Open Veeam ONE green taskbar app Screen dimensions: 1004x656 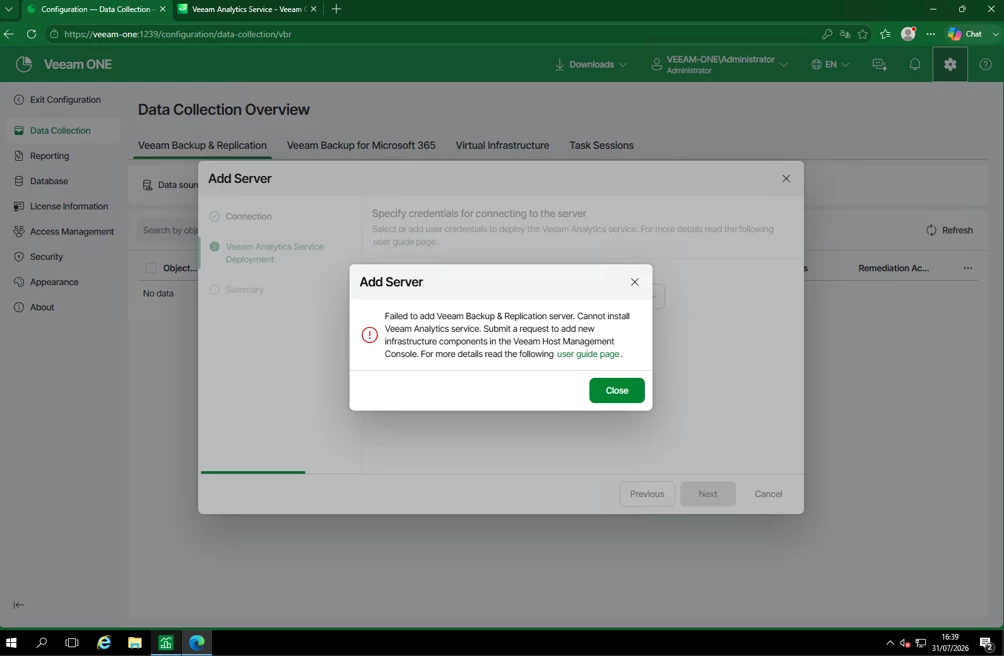[x=166, y=643]
